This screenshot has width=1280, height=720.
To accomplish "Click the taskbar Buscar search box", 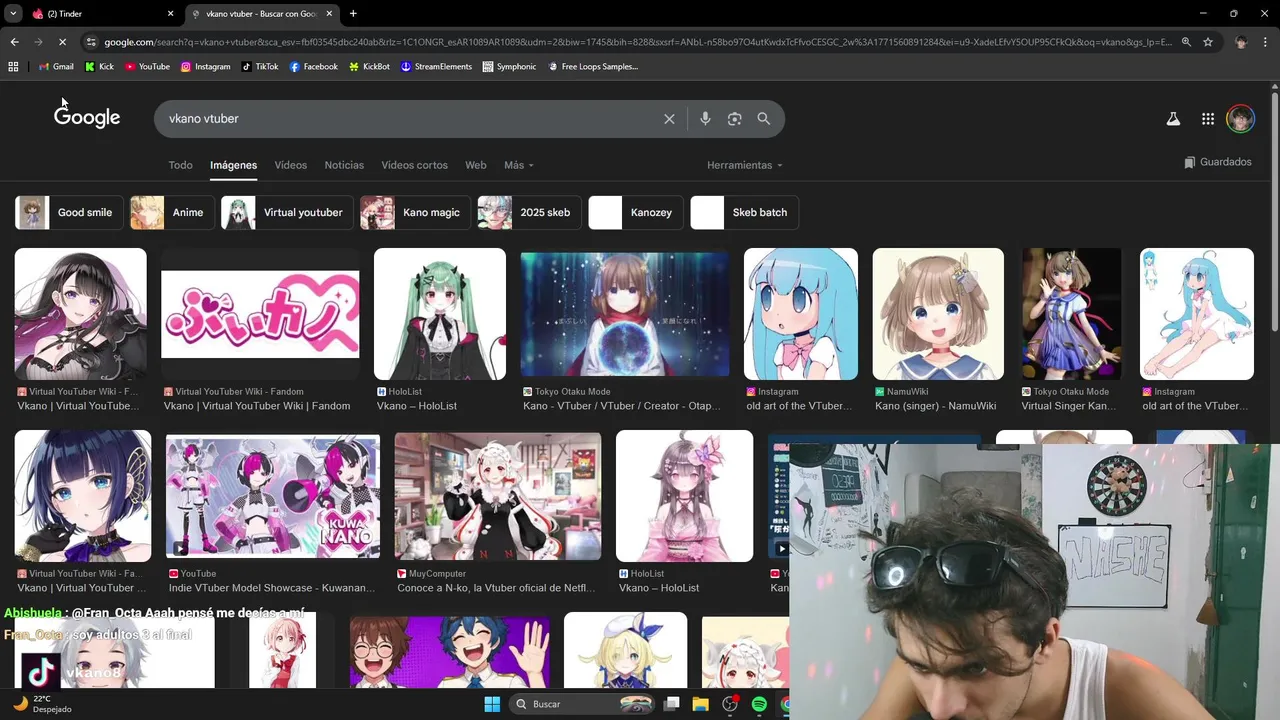I will (x=583, y=704).
